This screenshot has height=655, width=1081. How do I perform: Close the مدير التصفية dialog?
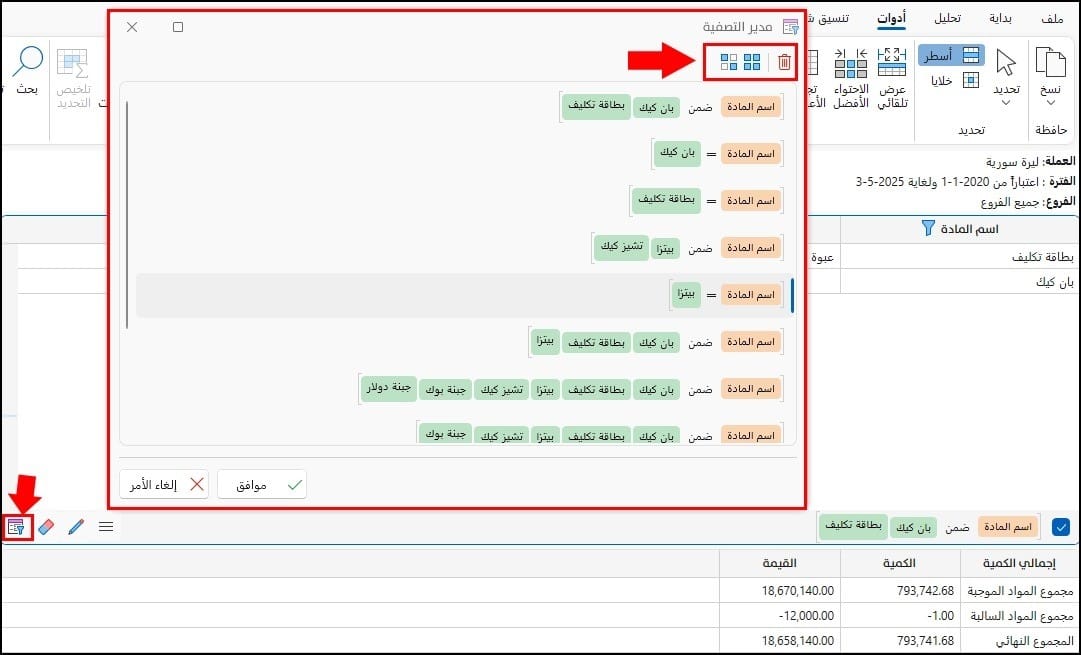click(x=132, y=27)
